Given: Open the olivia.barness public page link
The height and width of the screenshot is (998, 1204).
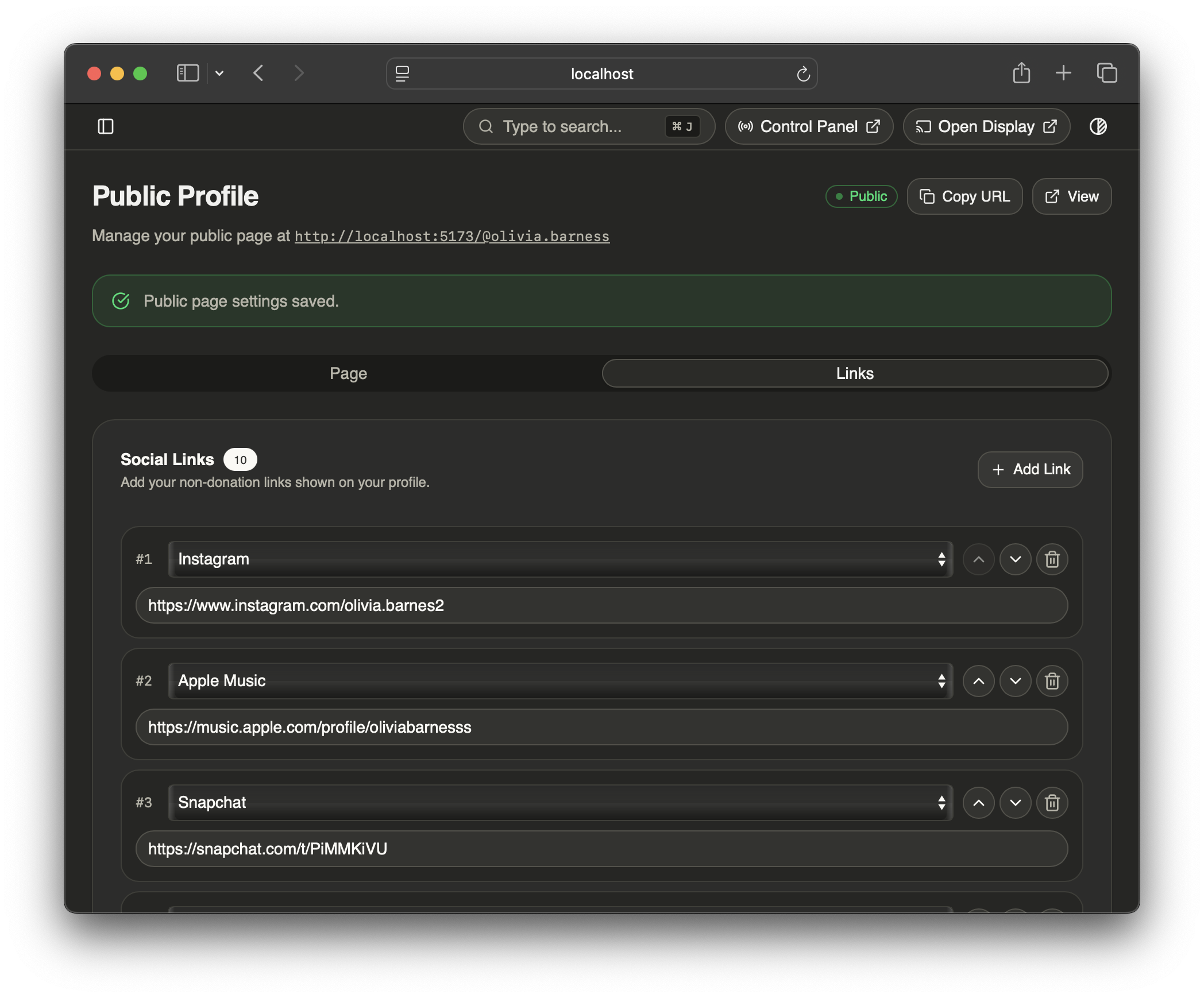Looking at the screenshot, I should point(452,237).
